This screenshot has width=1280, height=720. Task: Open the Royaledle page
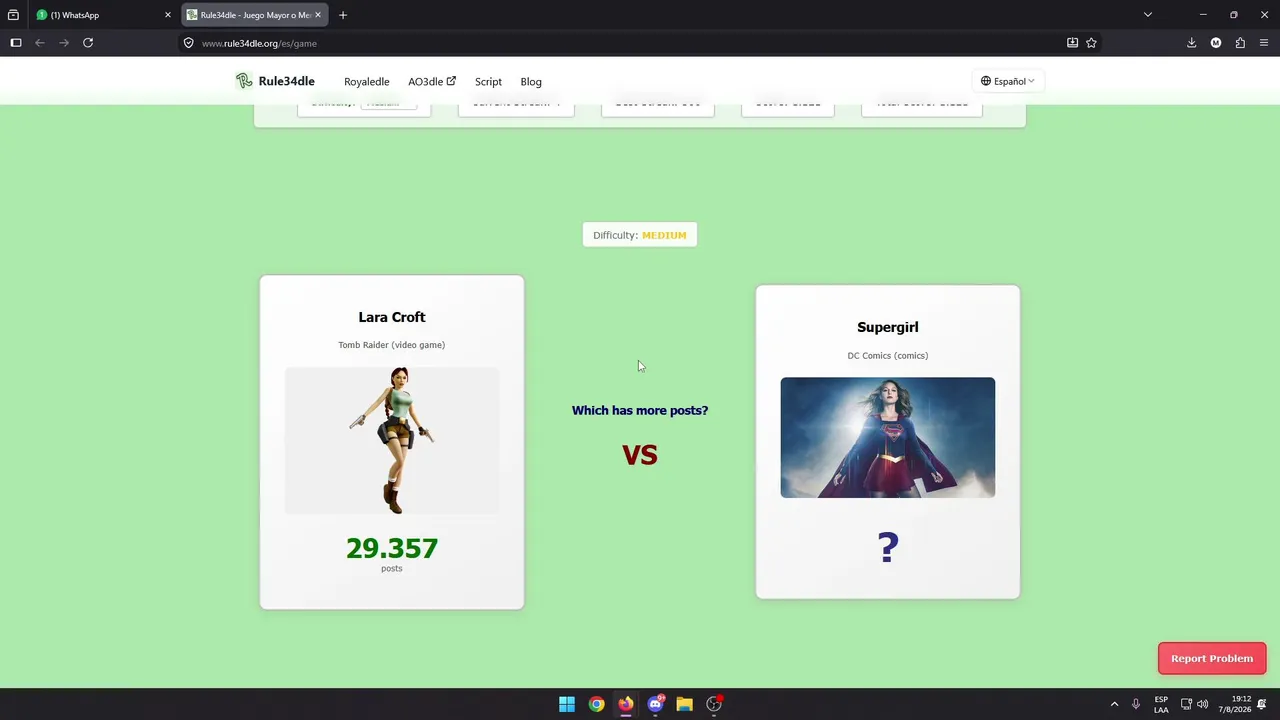click(x=366, y=82)
